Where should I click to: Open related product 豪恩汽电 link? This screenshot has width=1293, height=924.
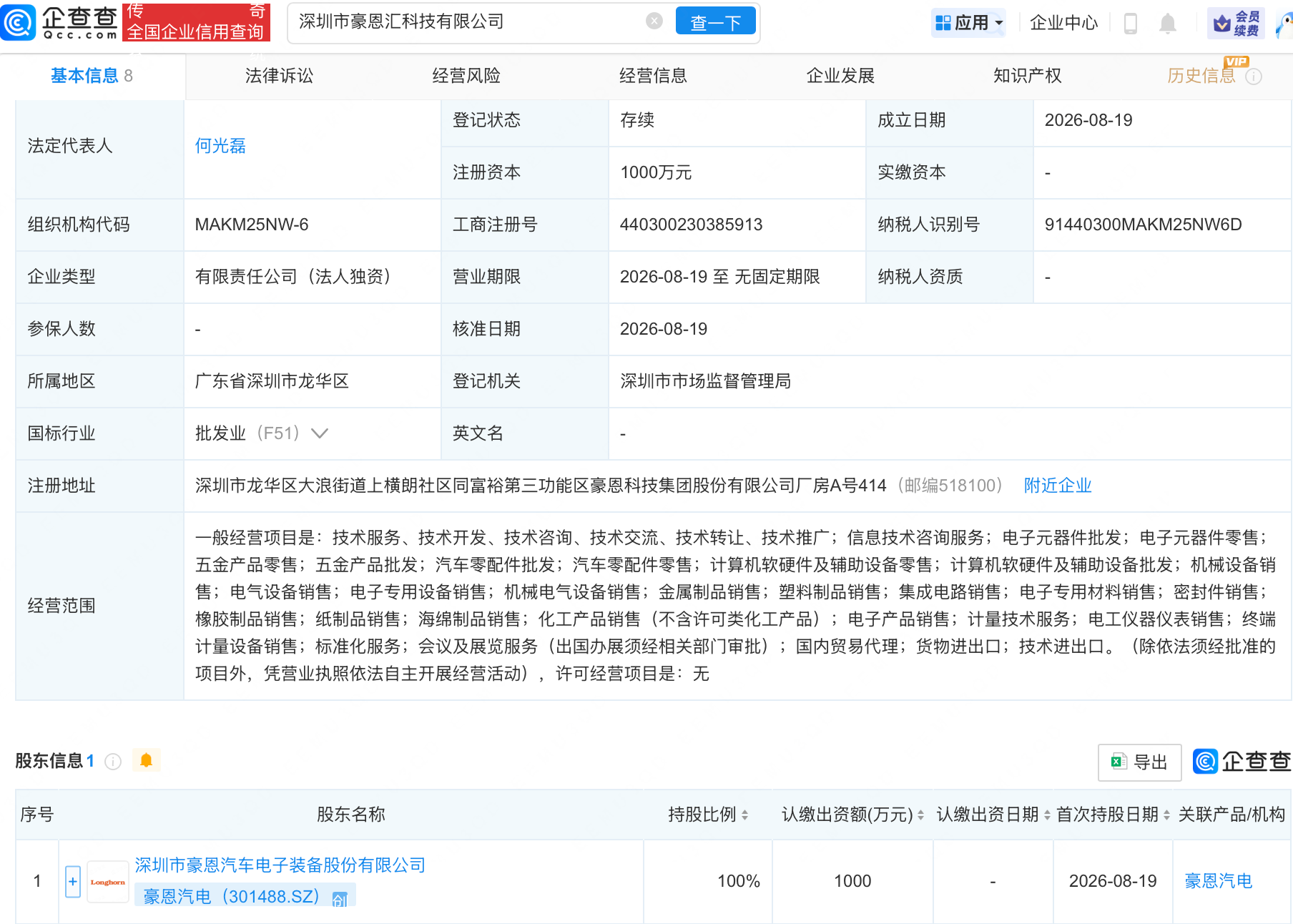1219,881
